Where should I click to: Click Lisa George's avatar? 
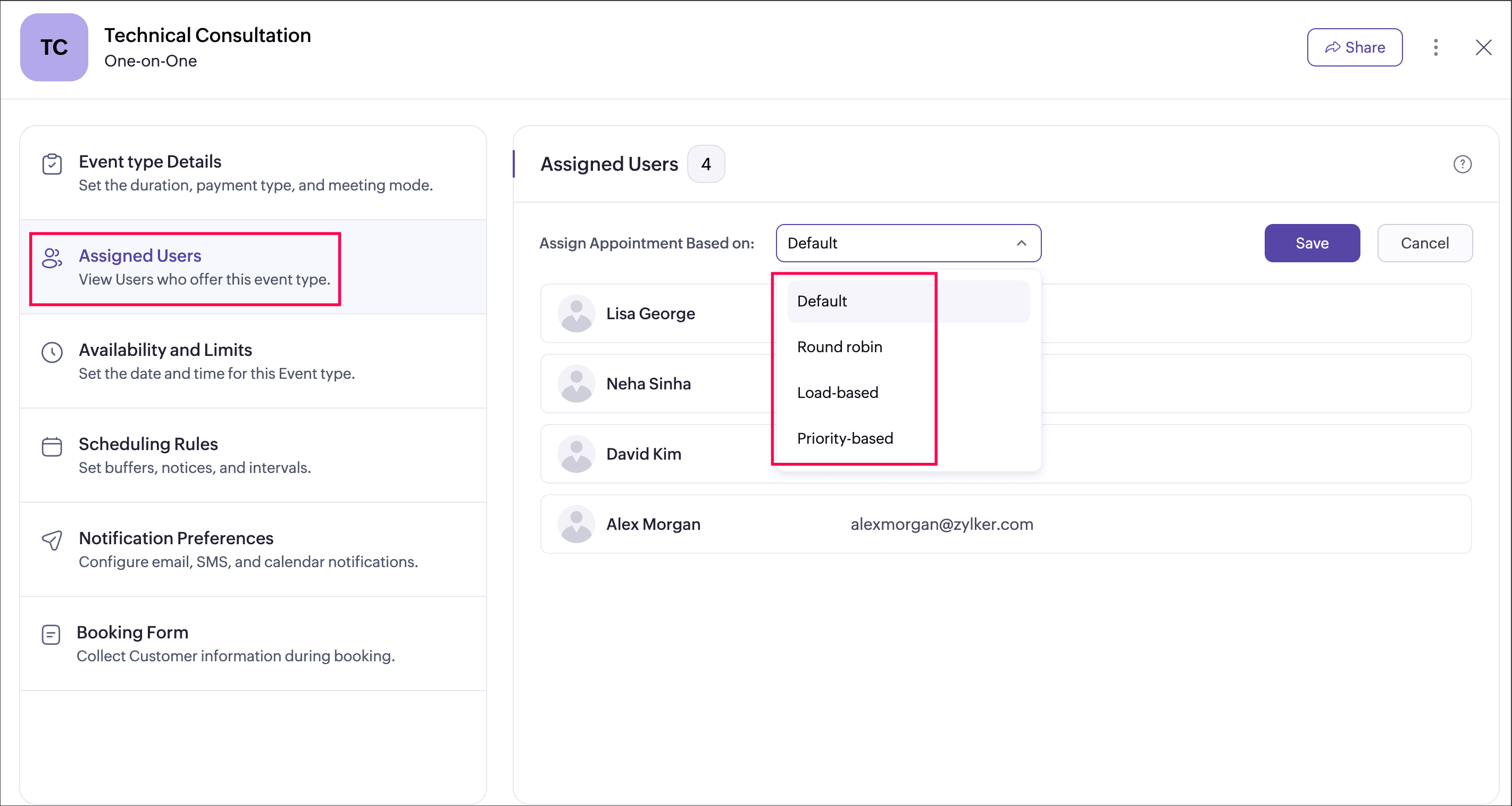click(x=576, y=313)
